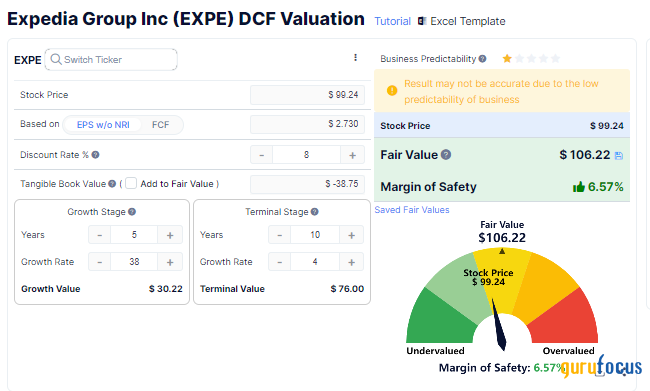Viewport: 650px width, 391px height.
Task: Decrease Growth Stage Years with minus
Action: click(x=99, y=235)
